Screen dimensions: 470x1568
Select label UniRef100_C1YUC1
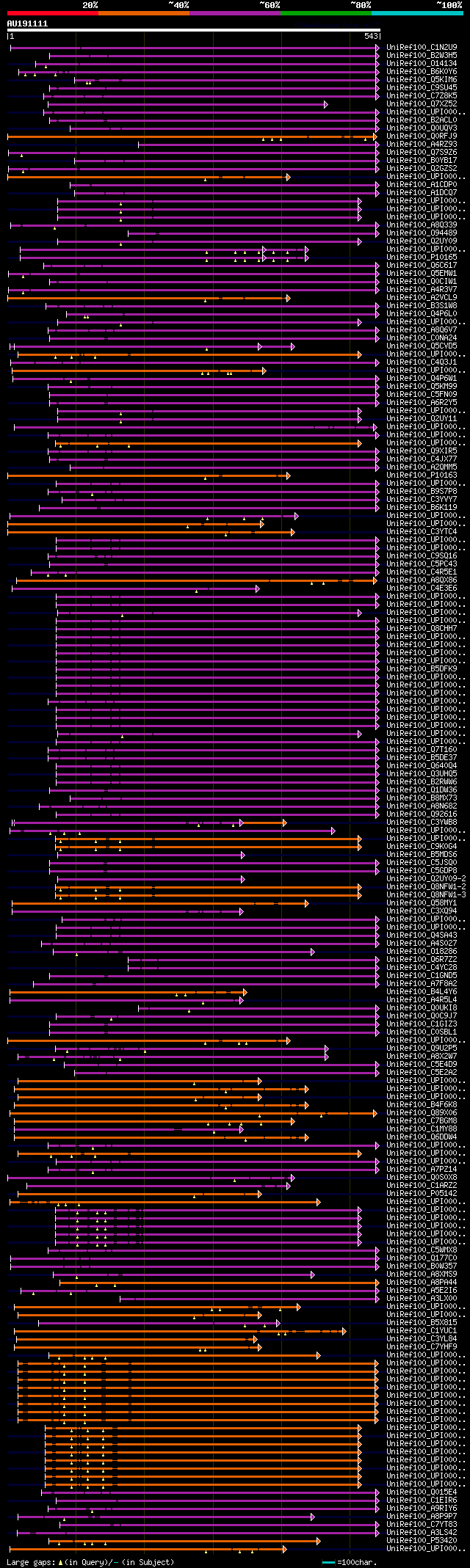coord(422,1330)
